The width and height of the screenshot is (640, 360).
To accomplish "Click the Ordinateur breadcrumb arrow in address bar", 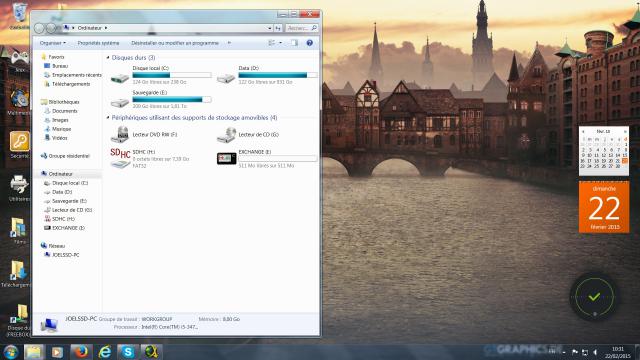I will (106, 28).
